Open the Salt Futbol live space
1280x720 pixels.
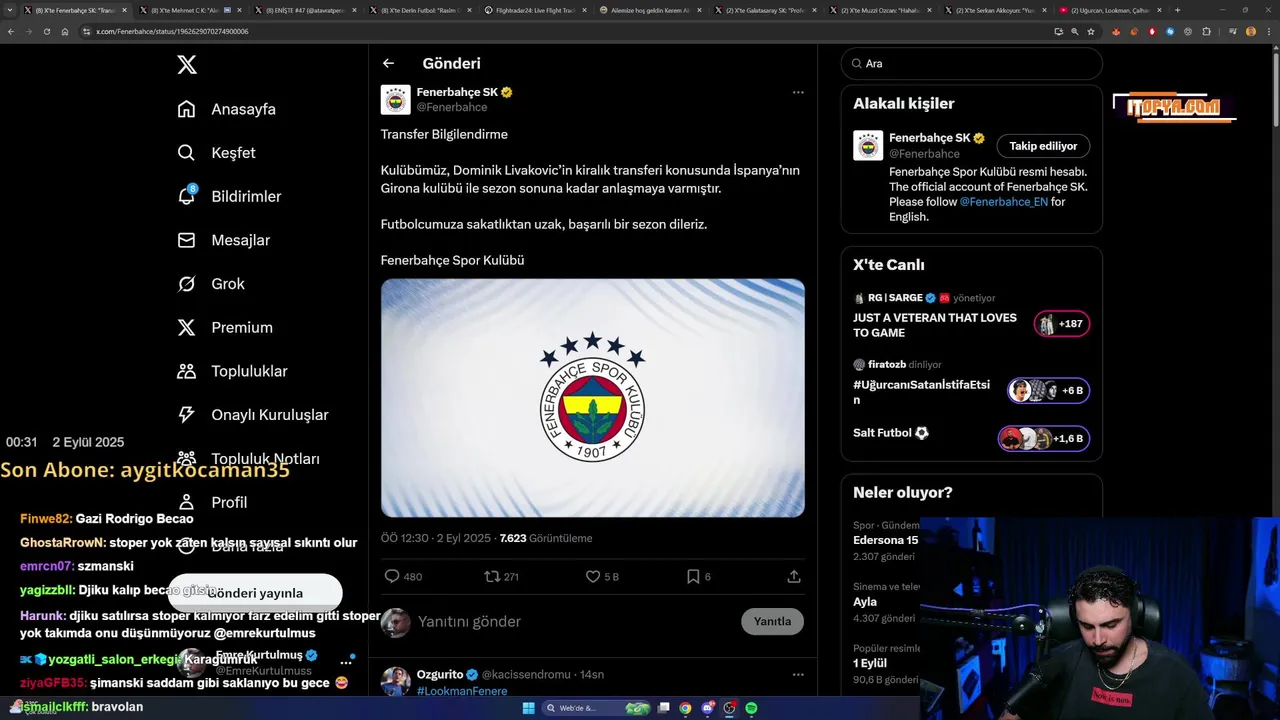[x=1044, y=438]
